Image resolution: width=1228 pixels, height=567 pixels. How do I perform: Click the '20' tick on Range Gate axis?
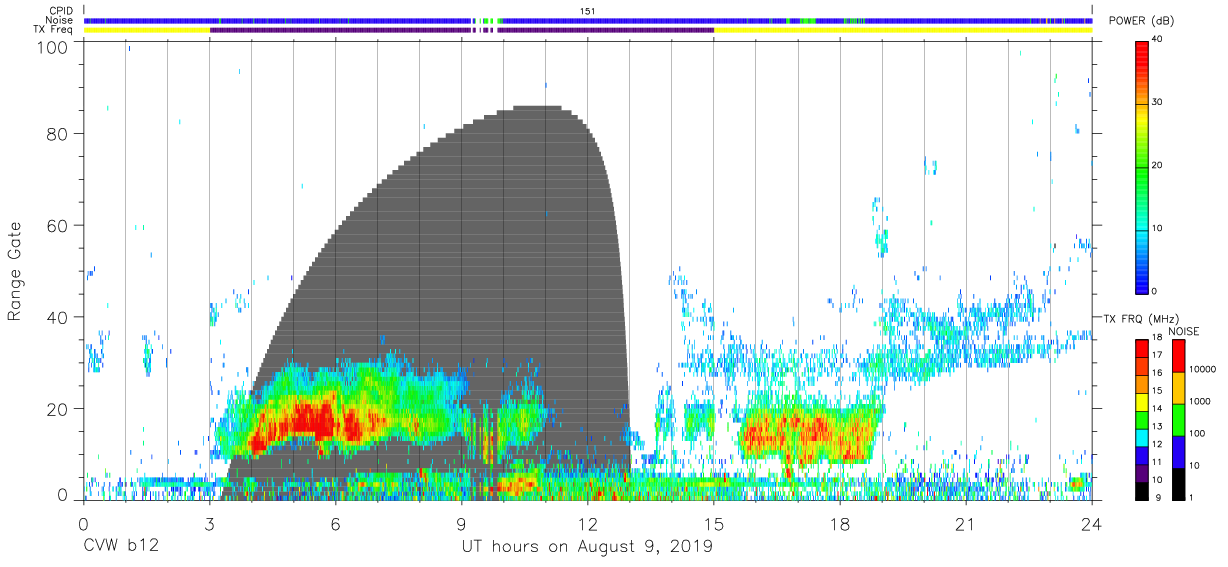click(58, 409)
